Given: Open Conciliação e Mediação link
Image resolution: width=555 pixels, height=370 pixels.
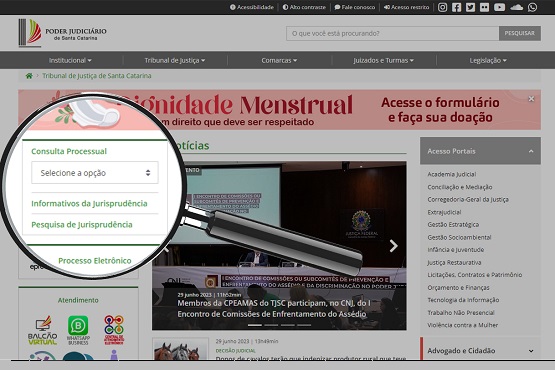Looking at the screenshot, I should point(459,187).
